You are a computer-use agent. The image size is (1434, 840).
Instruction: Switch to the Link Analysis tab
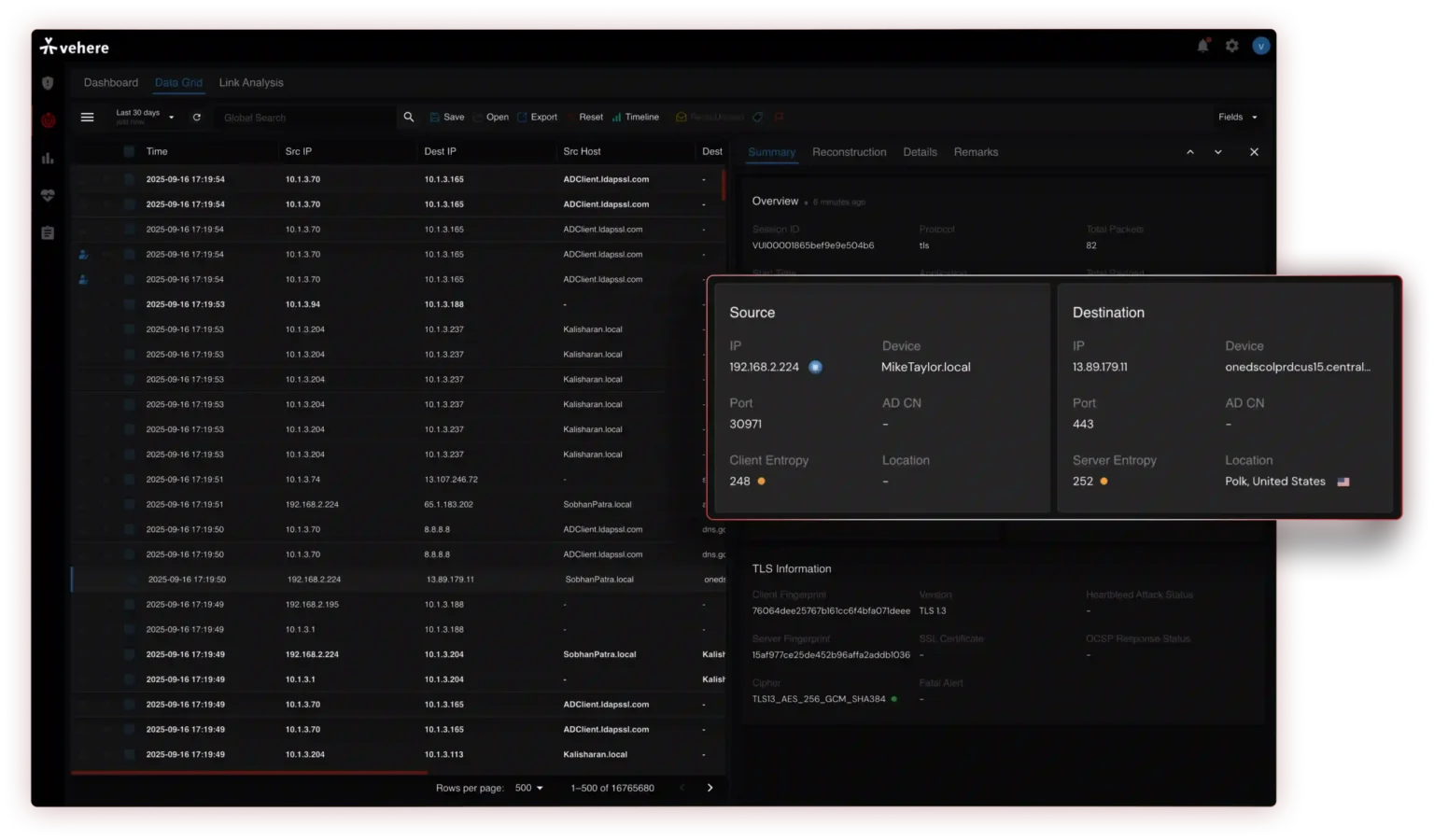click(250, 83)
